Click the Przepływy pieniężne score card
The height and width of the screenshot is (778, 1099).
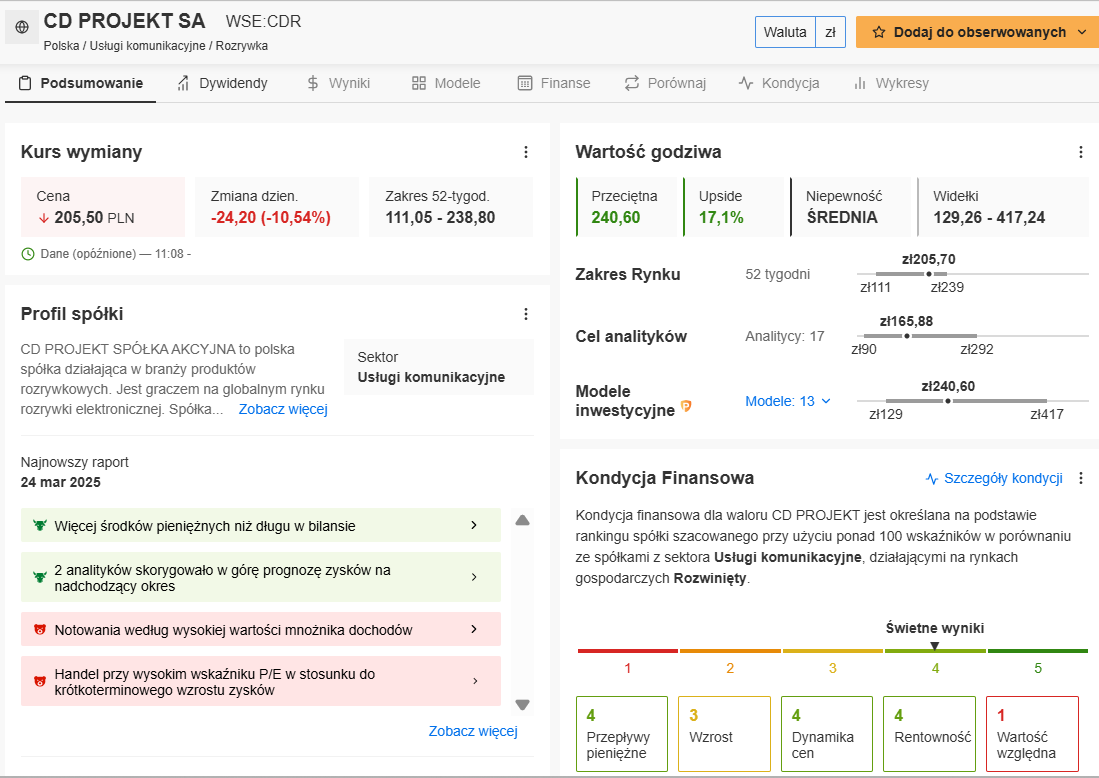click(622, 734)
